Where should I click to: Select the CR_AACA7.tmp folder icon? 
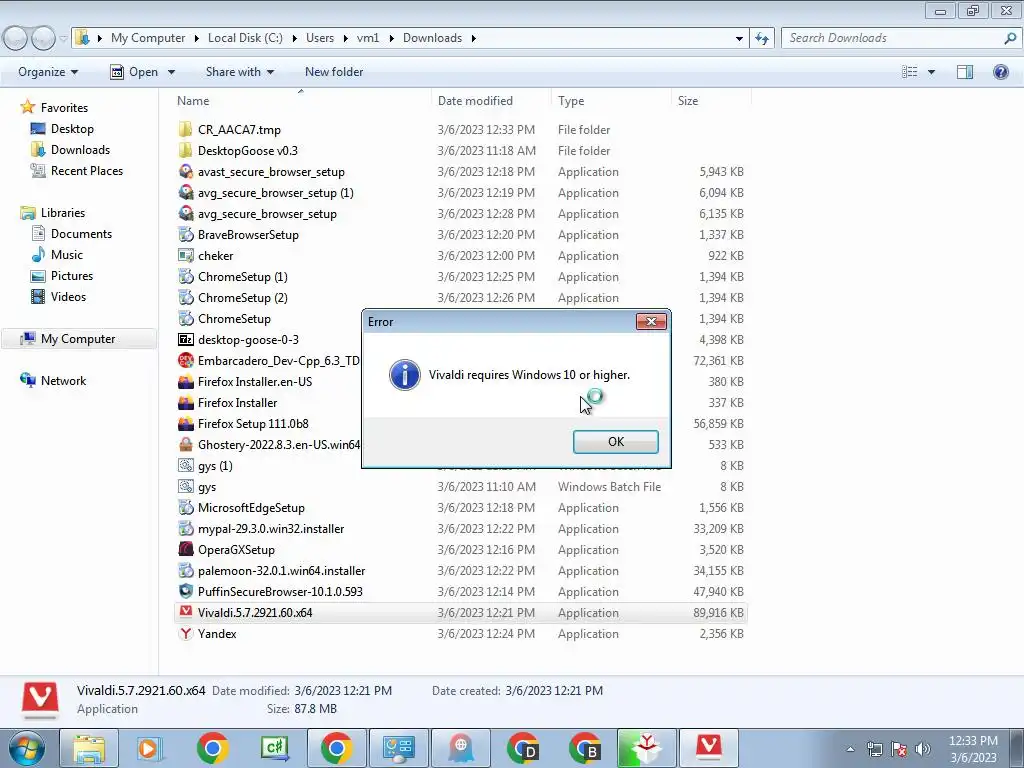tap(186, 129)
